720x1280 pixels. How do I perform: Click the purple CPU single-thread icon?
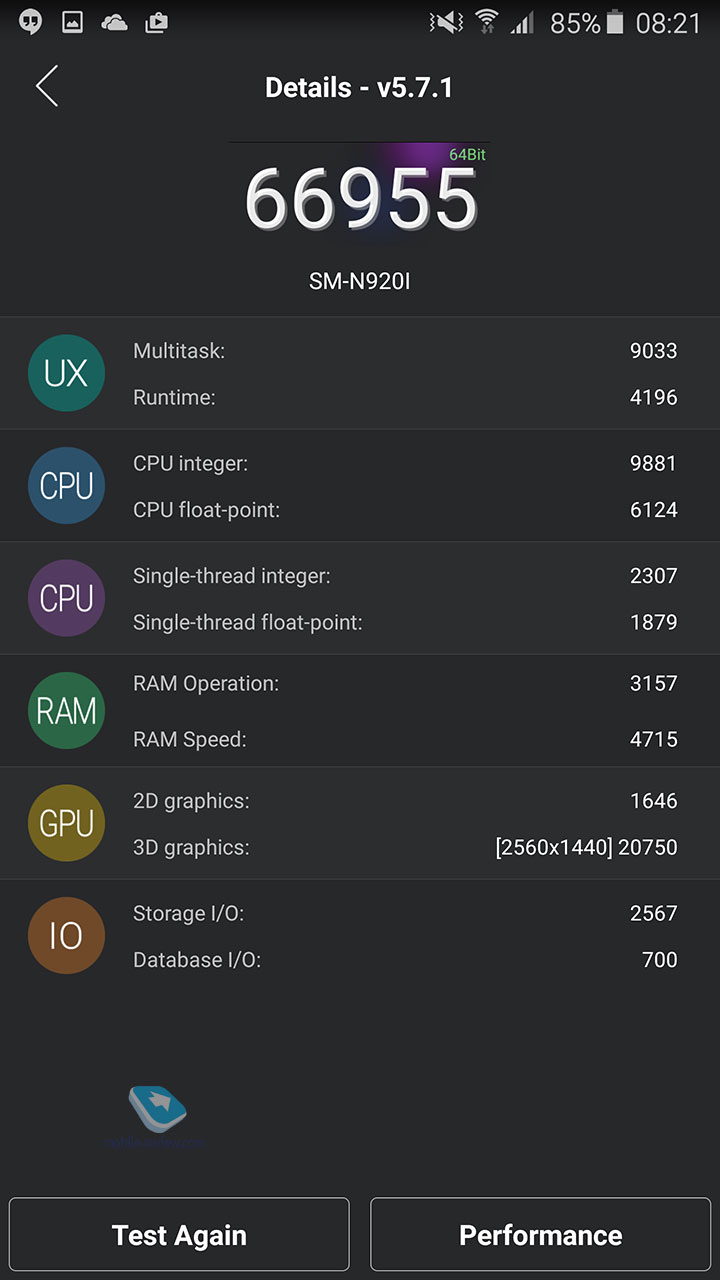(x=66, y=598)
